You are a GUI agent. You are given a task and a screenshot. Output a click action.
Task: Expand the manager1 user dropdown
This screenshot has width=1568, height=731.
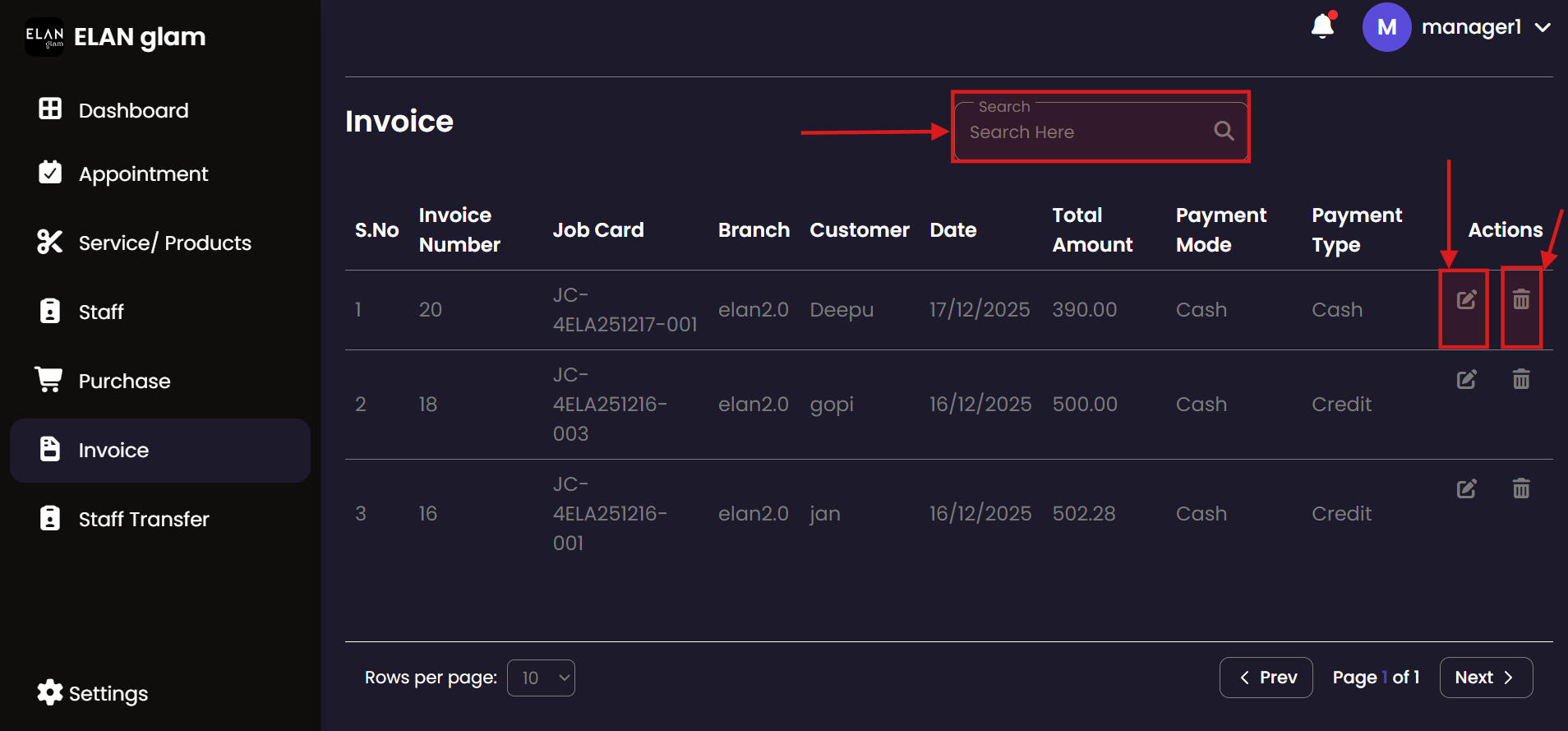click(1543, 27)
